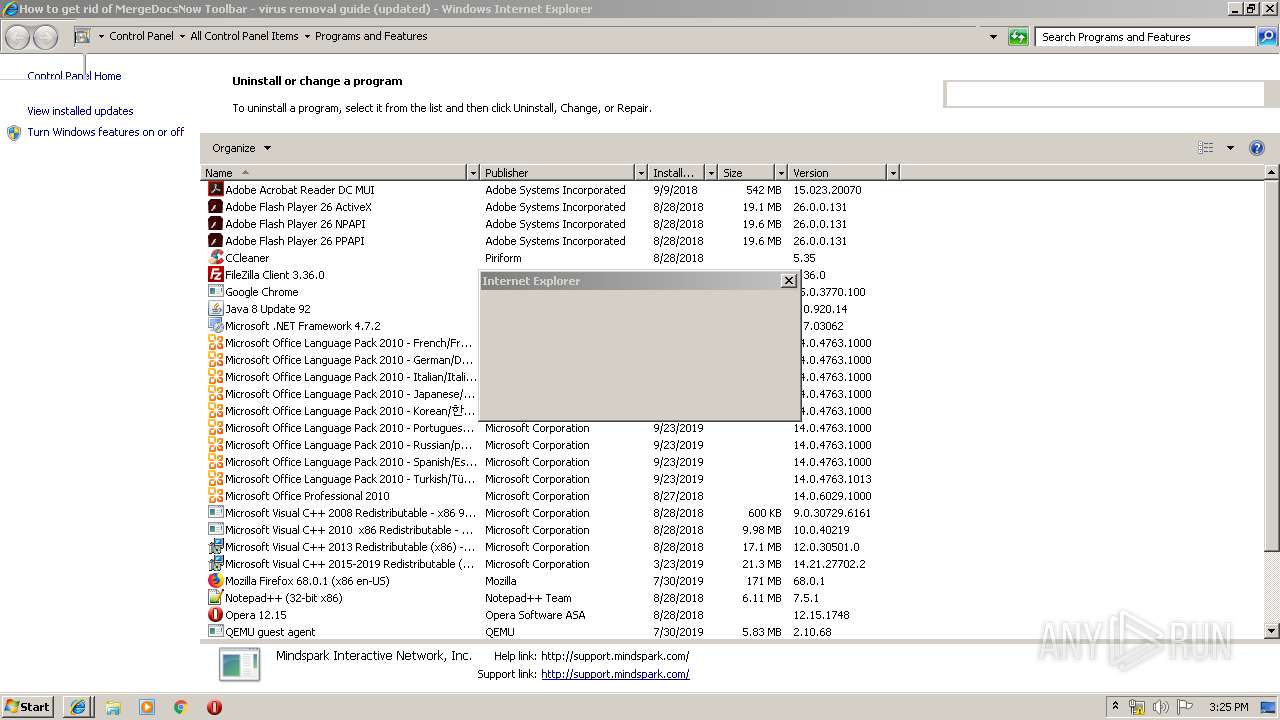1280x720 pixels.
Task: Click the All Control Panel Items breadcrumb
Action: click(x=244, y=36)
